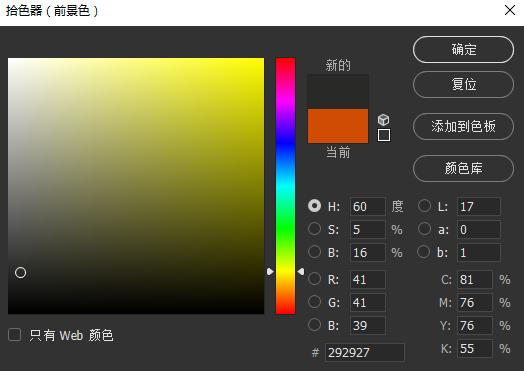524x371 pixels.
Task: Confirm with the 确定 button
Action: point(463,49)
